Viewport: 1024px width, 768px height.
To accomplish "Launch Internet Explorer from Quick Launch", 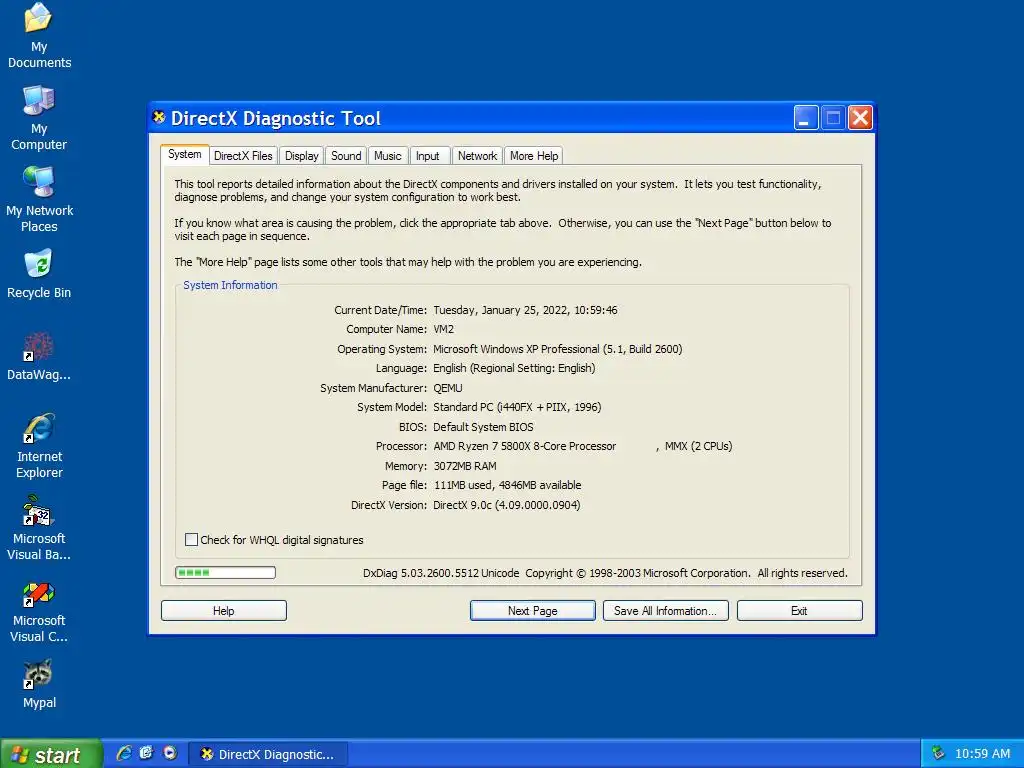I will 123,753.
